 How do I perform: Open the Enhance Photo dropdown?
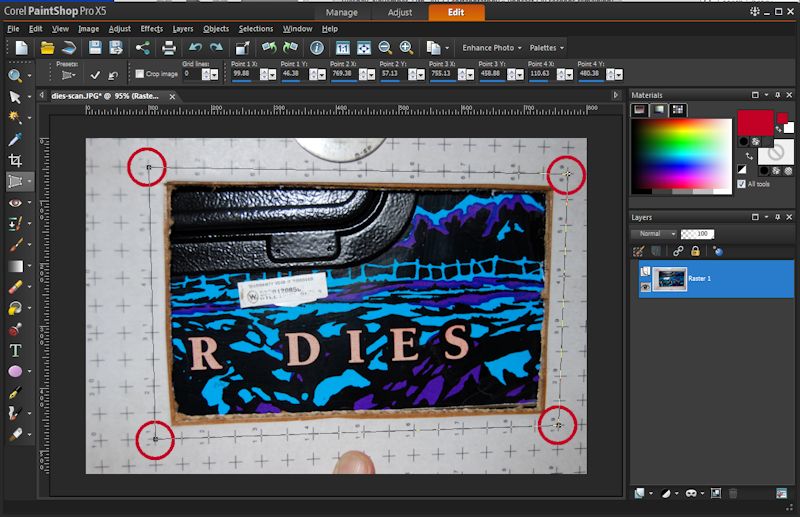pos(491,47)
